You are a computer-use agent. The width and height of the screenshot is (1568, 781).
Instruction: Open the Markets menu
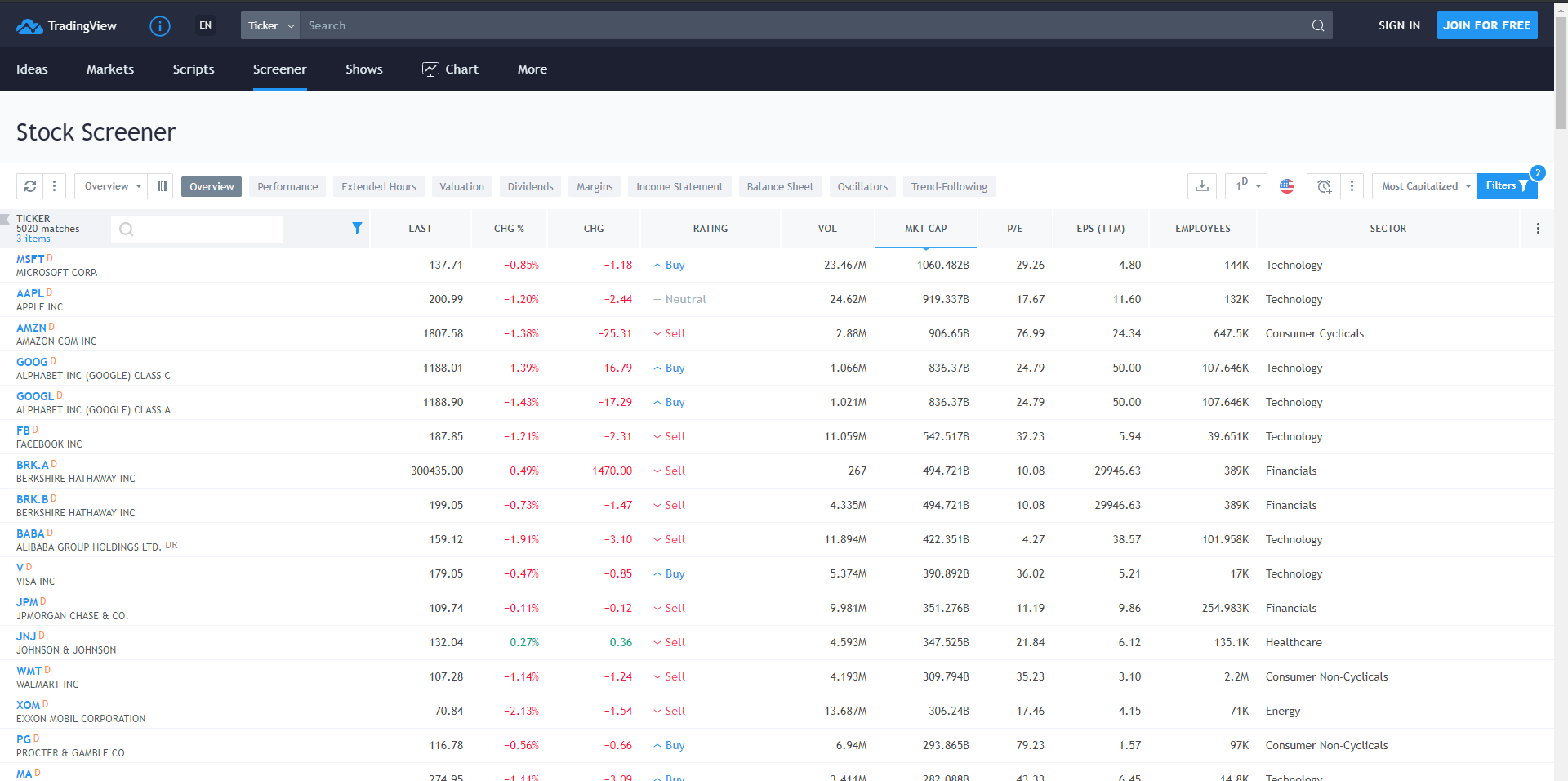[109, 69]
